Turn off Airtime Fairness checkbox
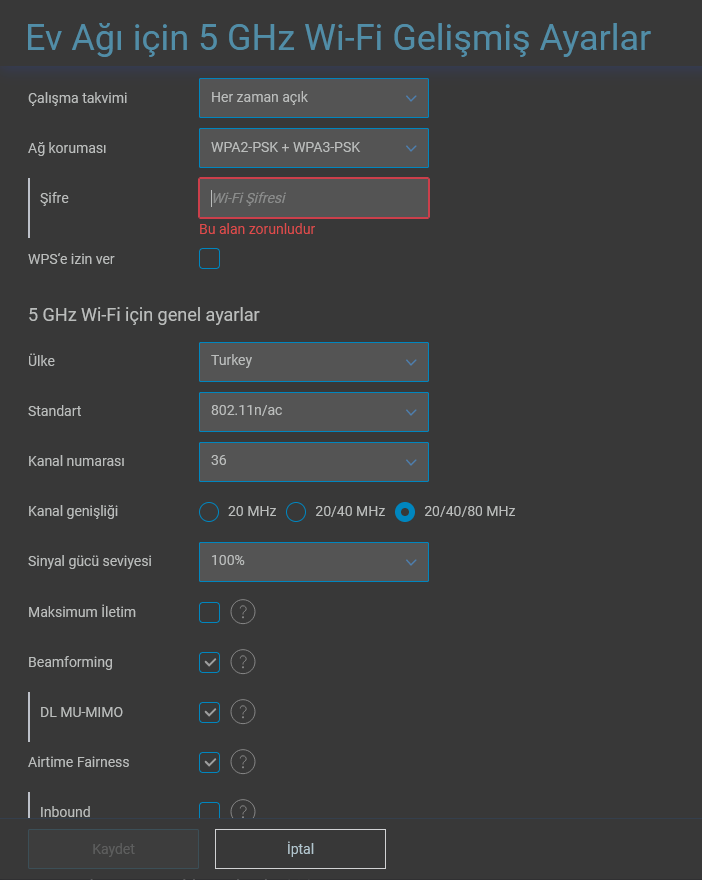Screen dimensions: 702x880 [209, 762]
